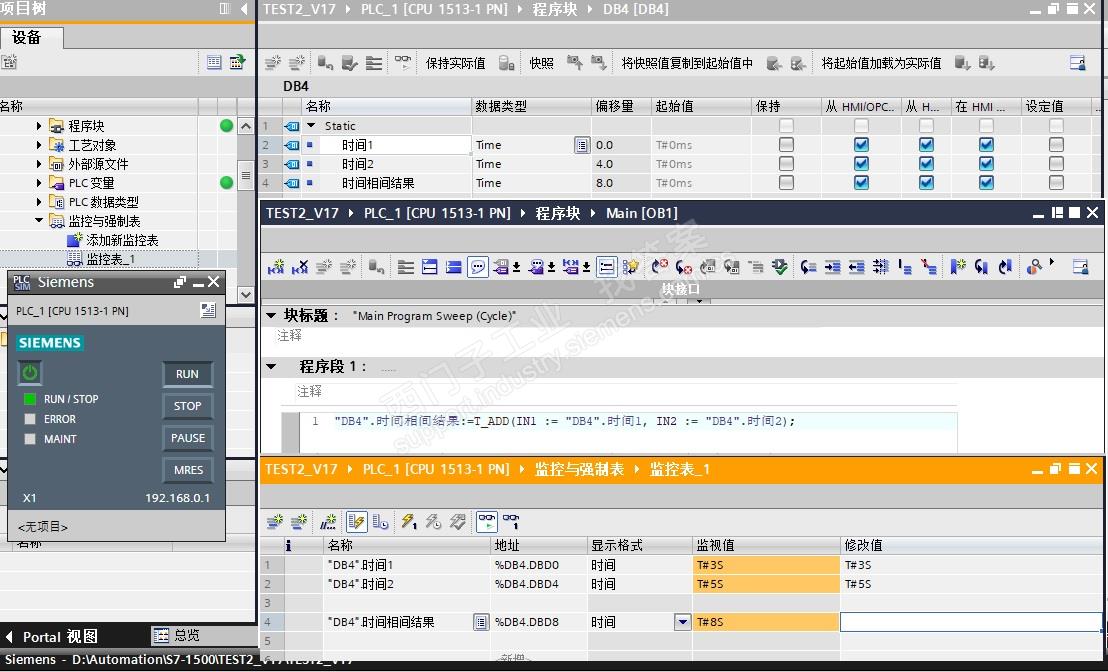Screen dimensions: 1108x672
Task: Click go to next bookmark icon
Action: (981, 266)
